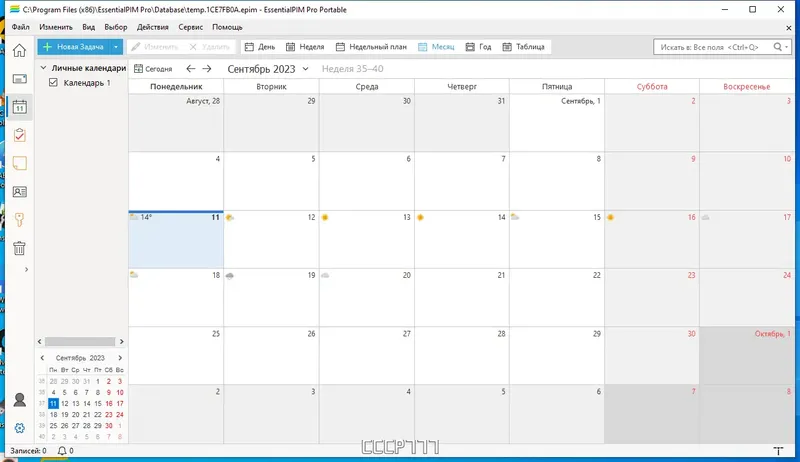Click the rain cloud icon on day 19
Screen dimensions: 800x462
click(x=230, y=276)
